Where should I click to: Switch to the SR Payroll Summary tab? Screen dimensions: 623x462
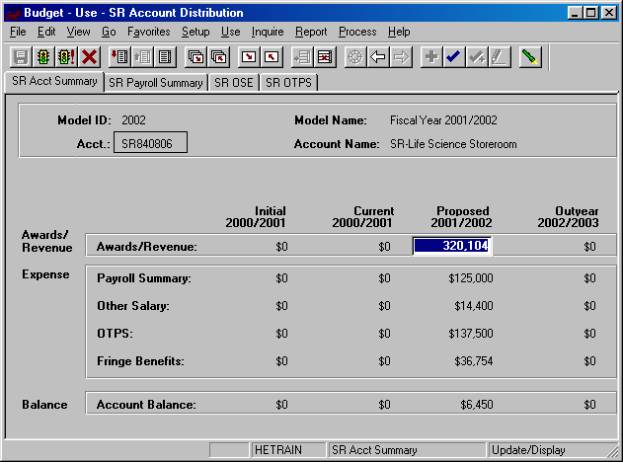point(155,84)
